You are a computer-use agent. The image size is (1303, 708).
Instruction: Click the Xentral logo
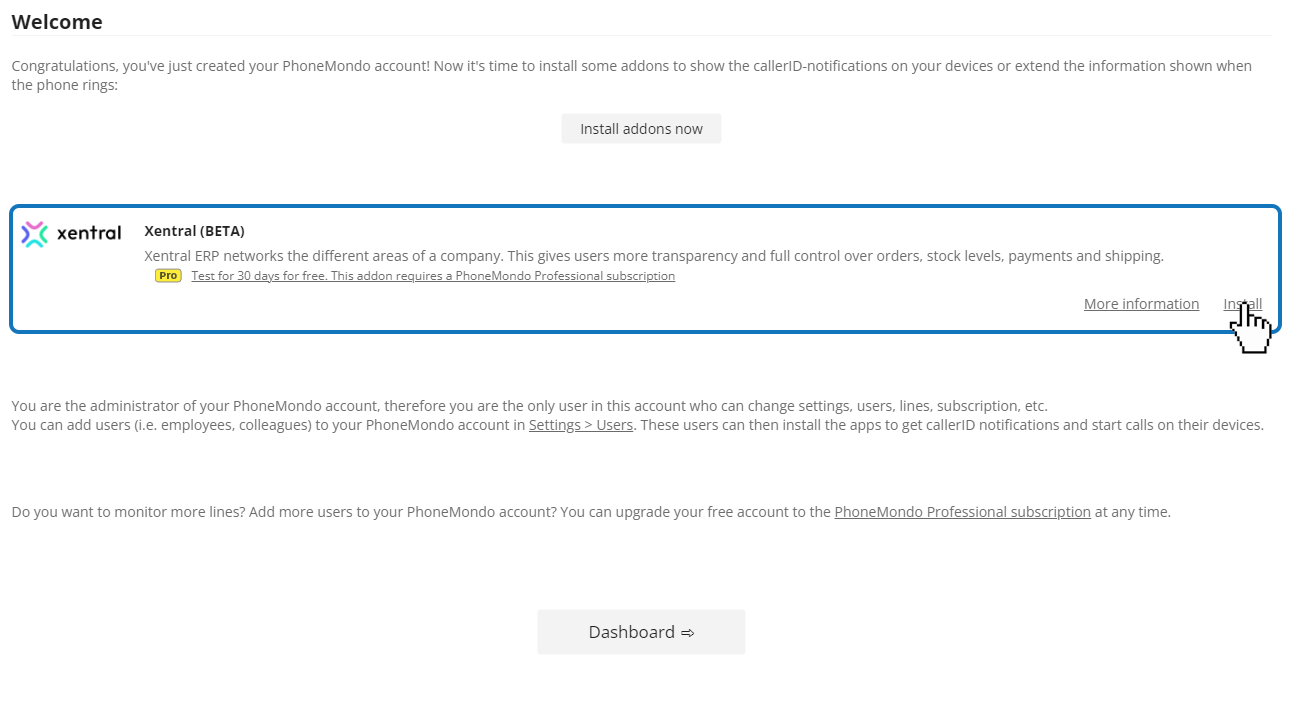[x=71, y=234]
